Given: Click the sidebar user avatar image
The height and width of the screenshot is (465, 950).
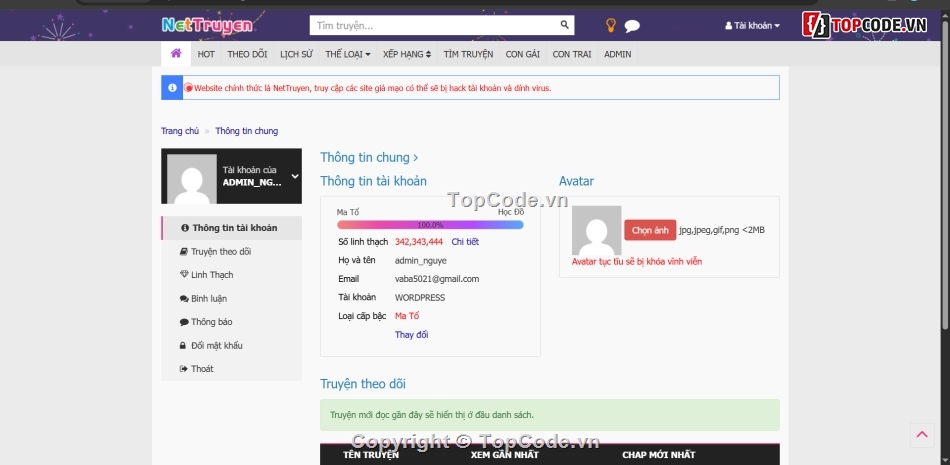Looking at the screenshot, I should click(191, 178).
